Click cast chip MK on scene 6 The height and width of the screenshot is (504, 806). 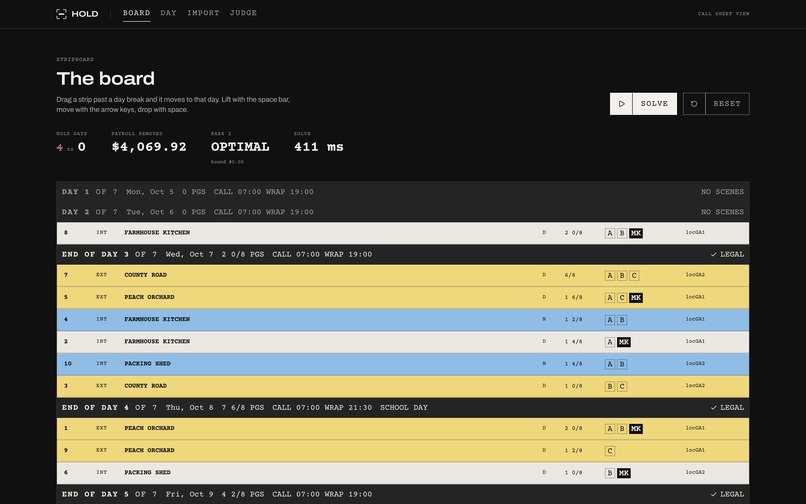(624, 473)
